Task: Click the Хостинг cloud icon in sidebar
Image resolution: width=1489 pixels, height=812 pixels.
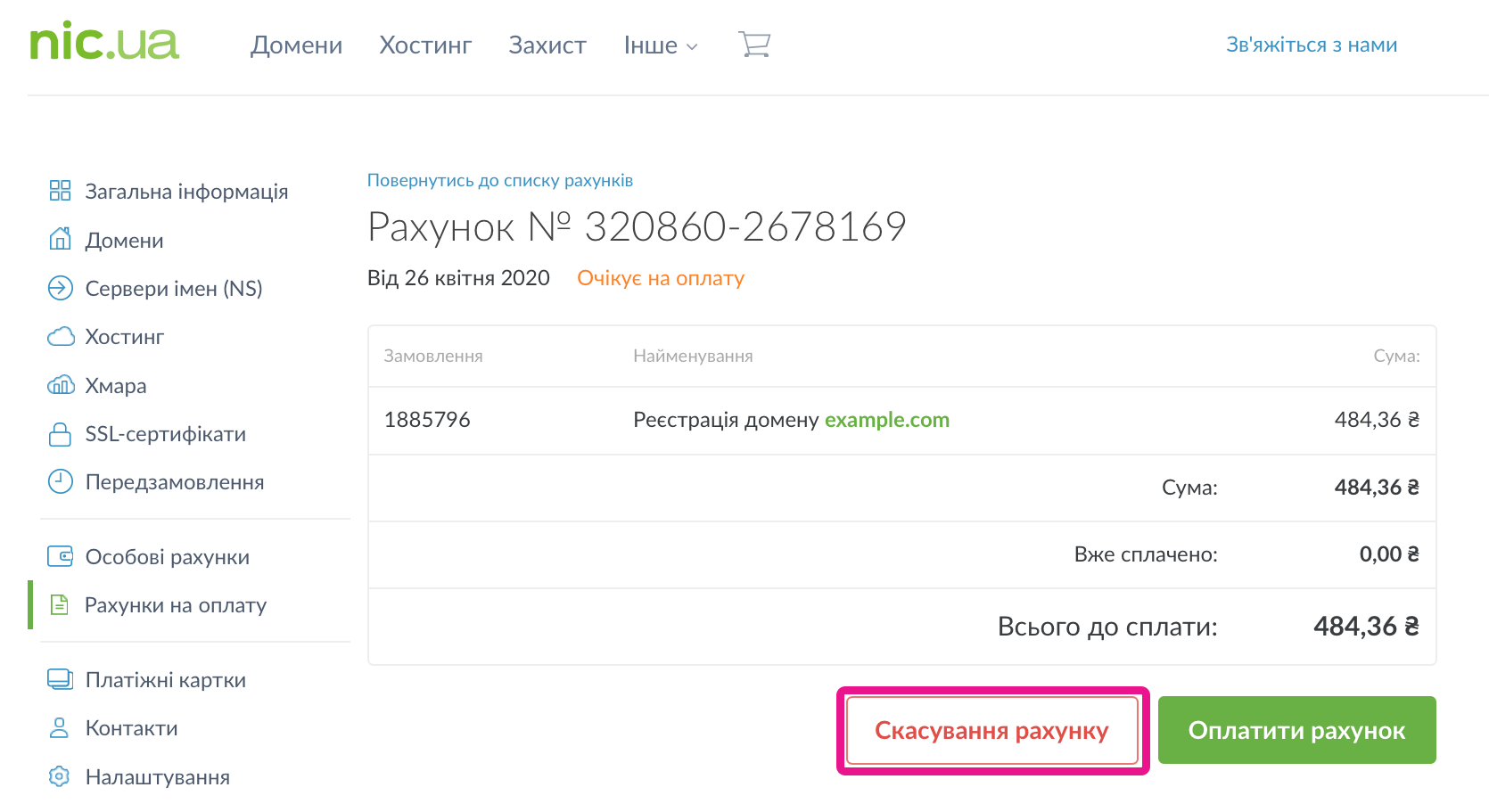Action: (x=60, y=337)
